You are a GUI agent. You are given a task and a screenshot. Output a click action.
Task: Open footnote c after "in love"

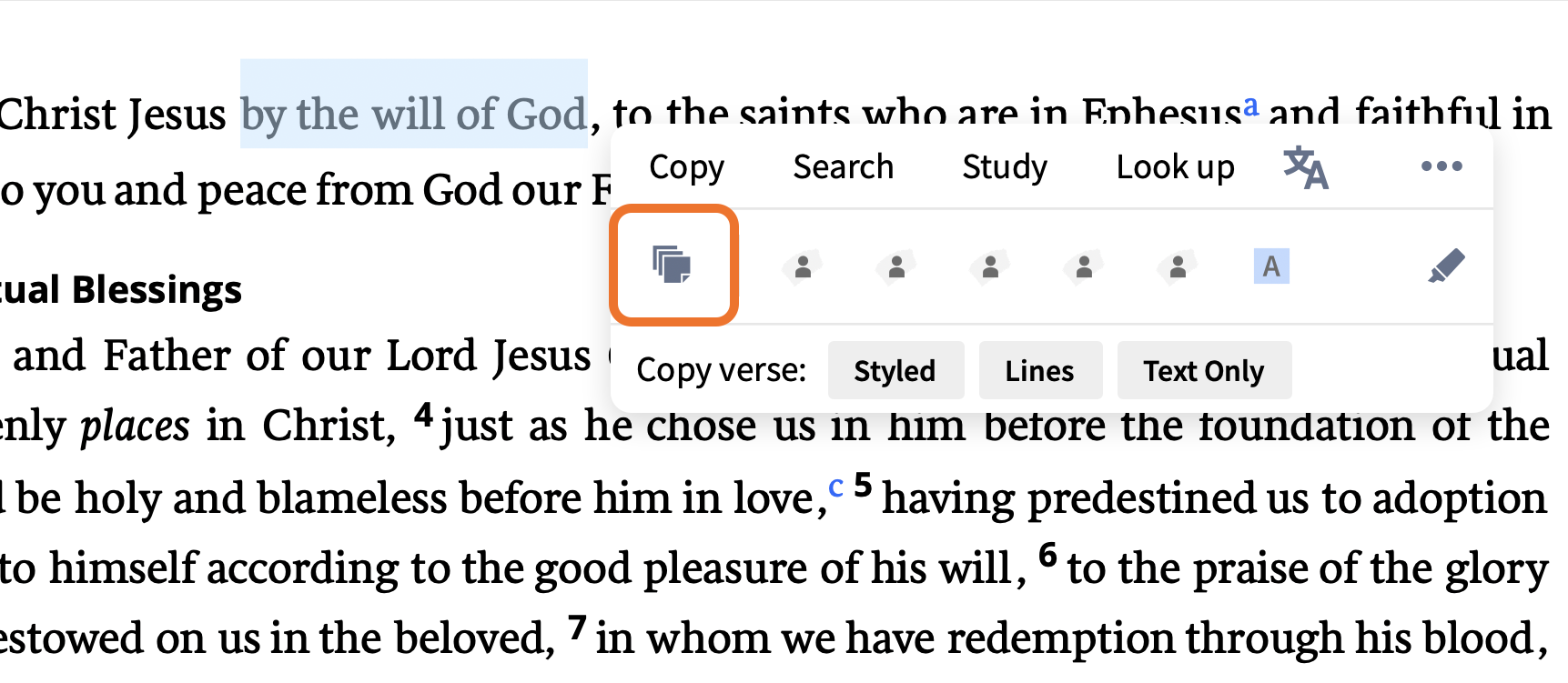pos(835,487)
